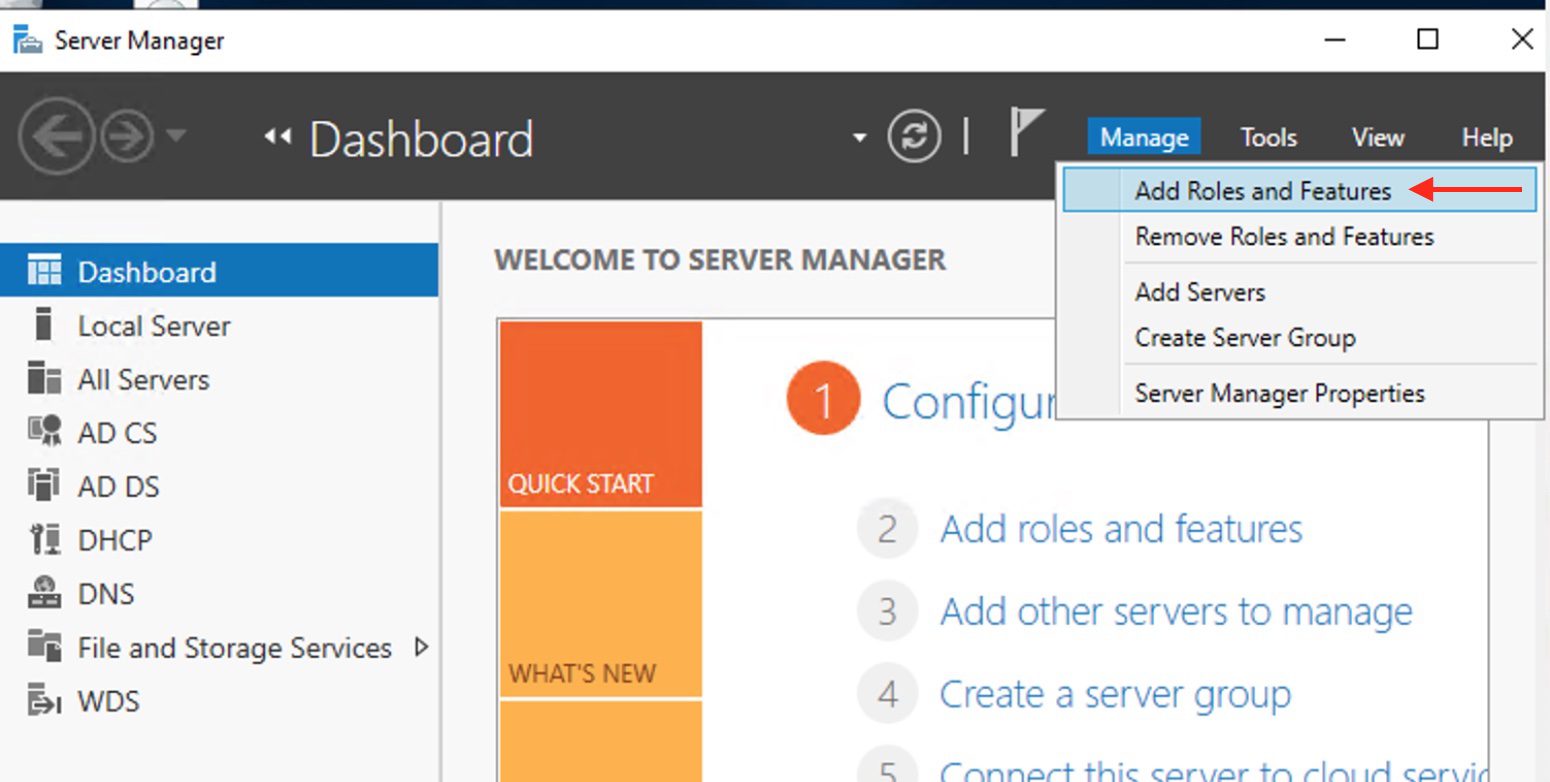
Task: Select Add Servers menu entry
Action: click(1299, 292)
